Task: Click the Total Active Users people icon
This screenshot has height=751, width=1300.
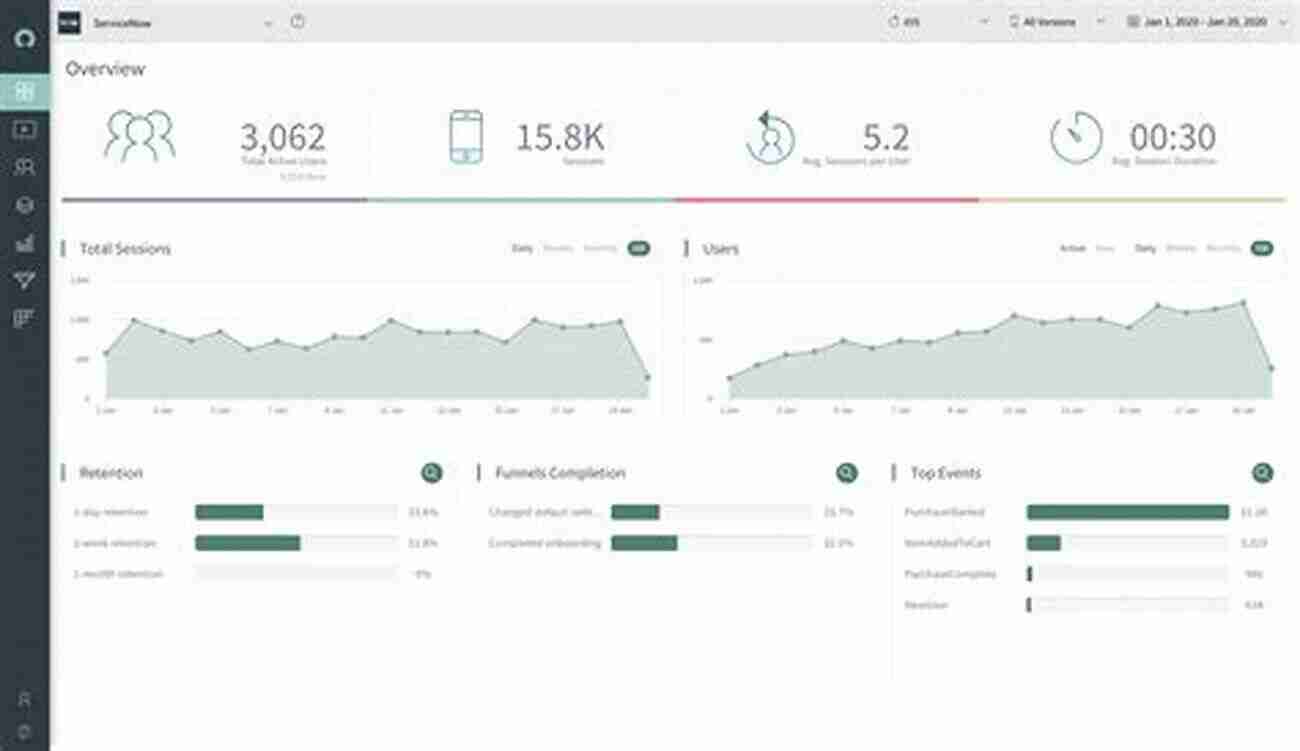Action: [139, 137]
